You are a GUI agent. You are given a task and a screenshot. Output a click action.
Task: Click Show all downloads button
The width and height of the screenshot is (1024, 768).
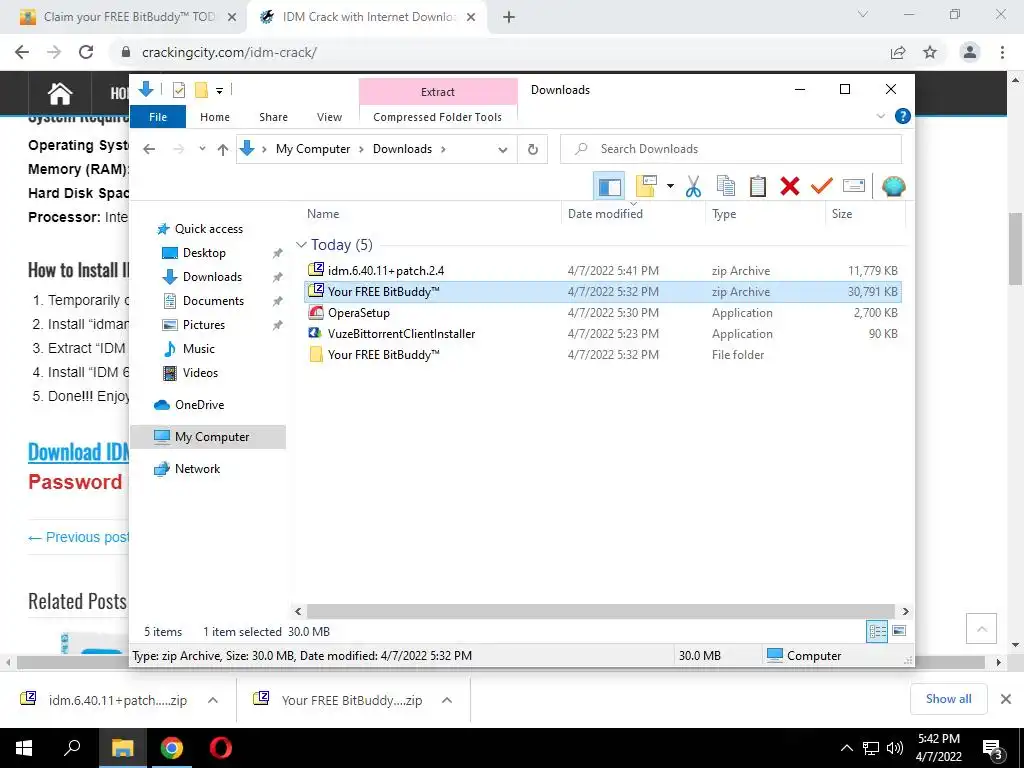click(948, 699)
